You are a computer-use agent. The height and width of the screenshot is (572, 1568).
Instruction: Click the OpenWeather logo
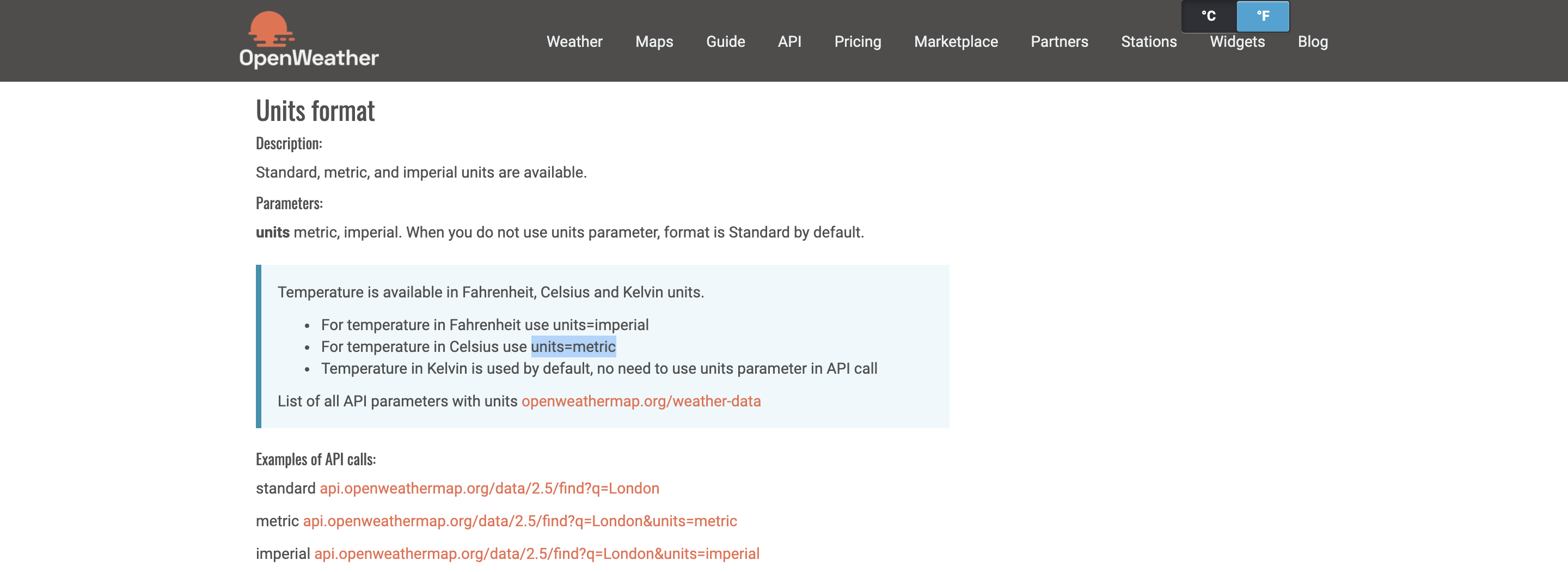pyautogui.click(x=309, y=40)
